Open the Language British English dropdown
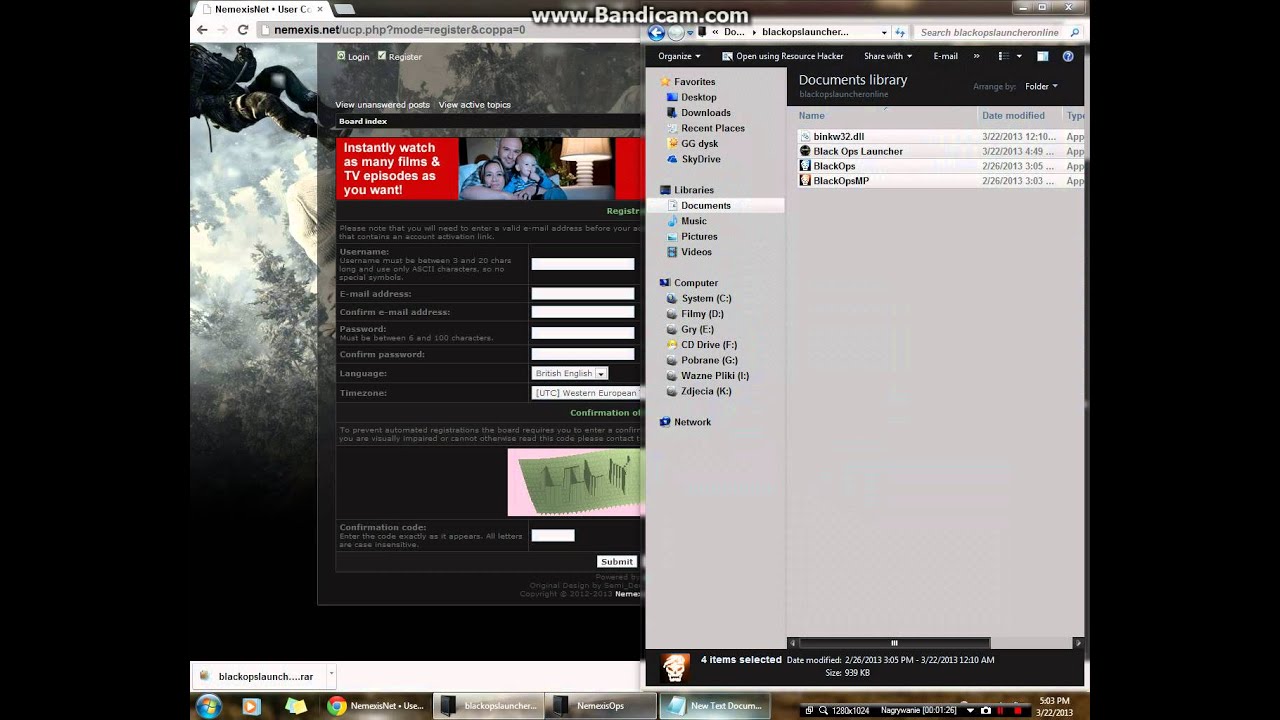 point(570,373)
